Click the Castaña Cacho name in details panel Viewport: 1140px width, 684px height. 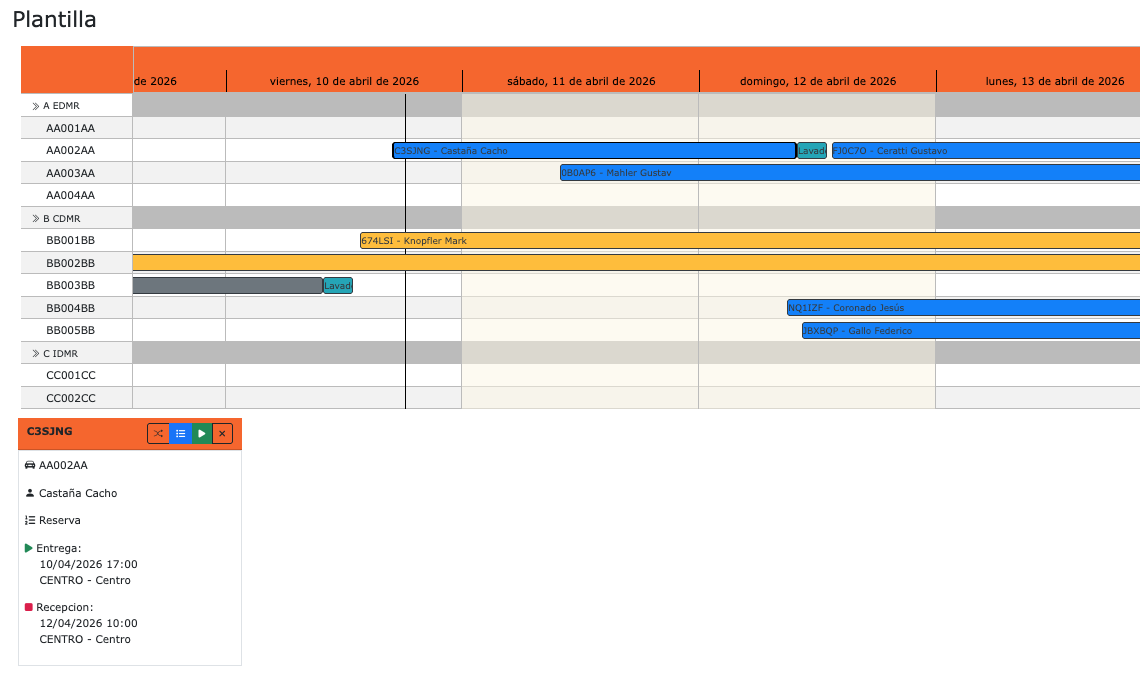pos(78,493)
